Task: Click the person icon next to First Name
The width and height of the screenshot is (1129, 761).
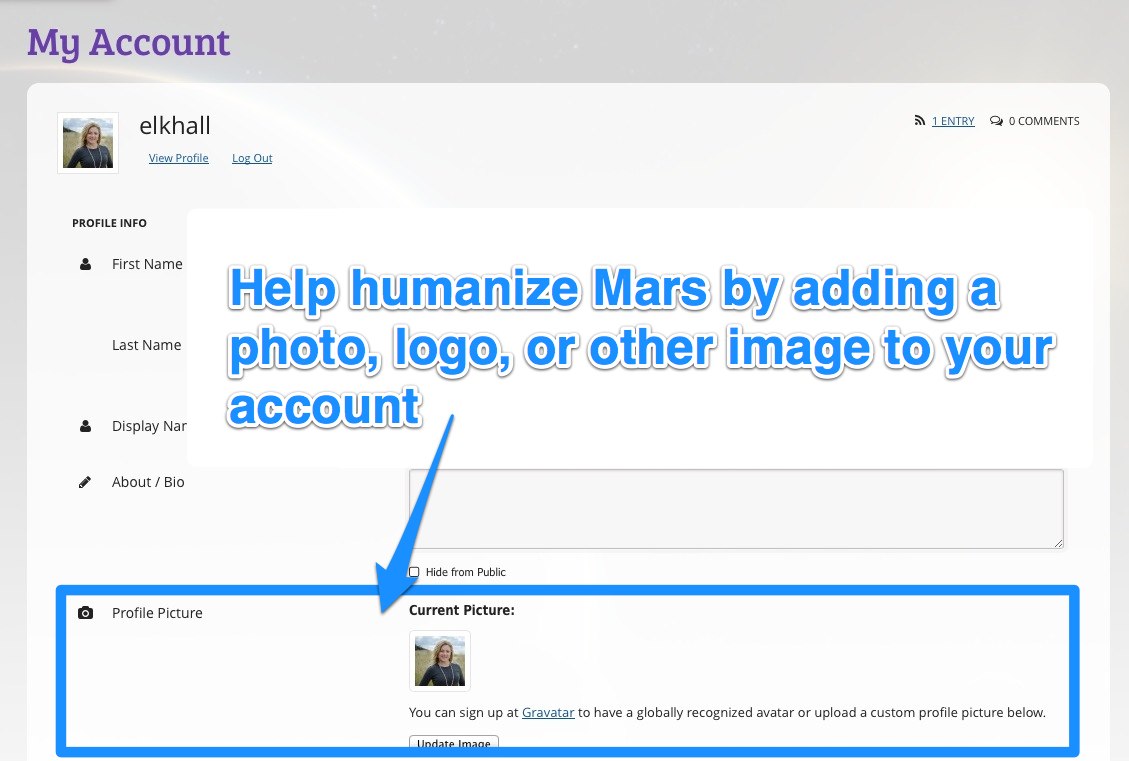Action: point(85,265)
